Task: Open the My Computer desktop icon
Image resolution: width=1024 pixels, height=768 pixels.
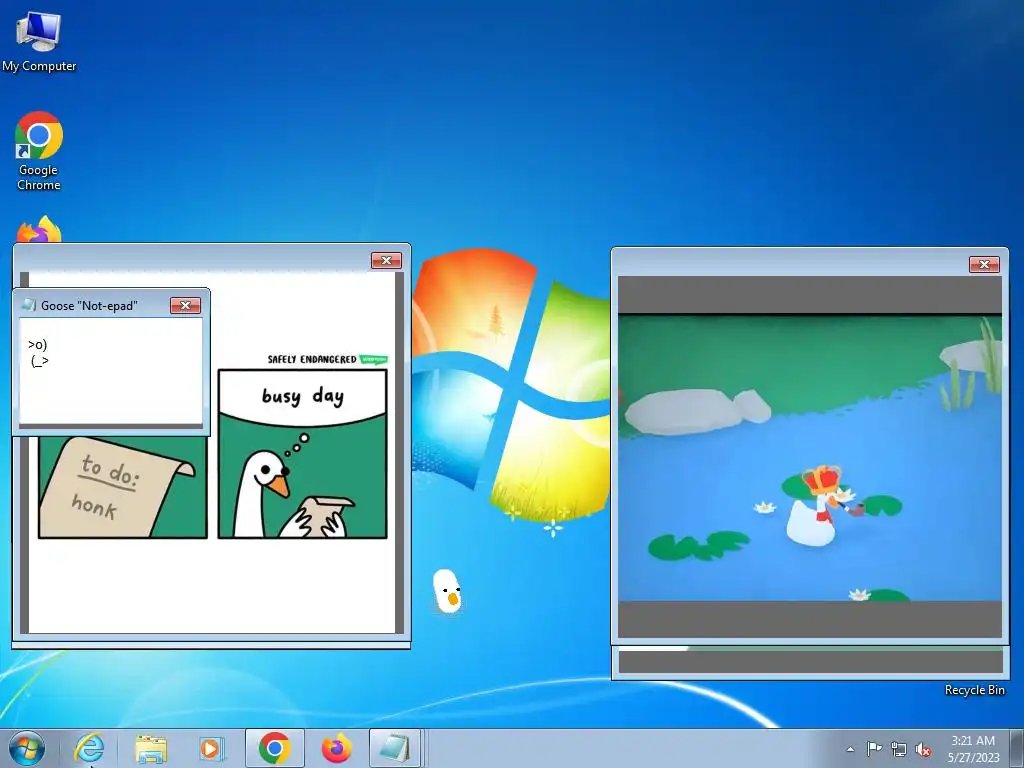Action: (39, 41)
